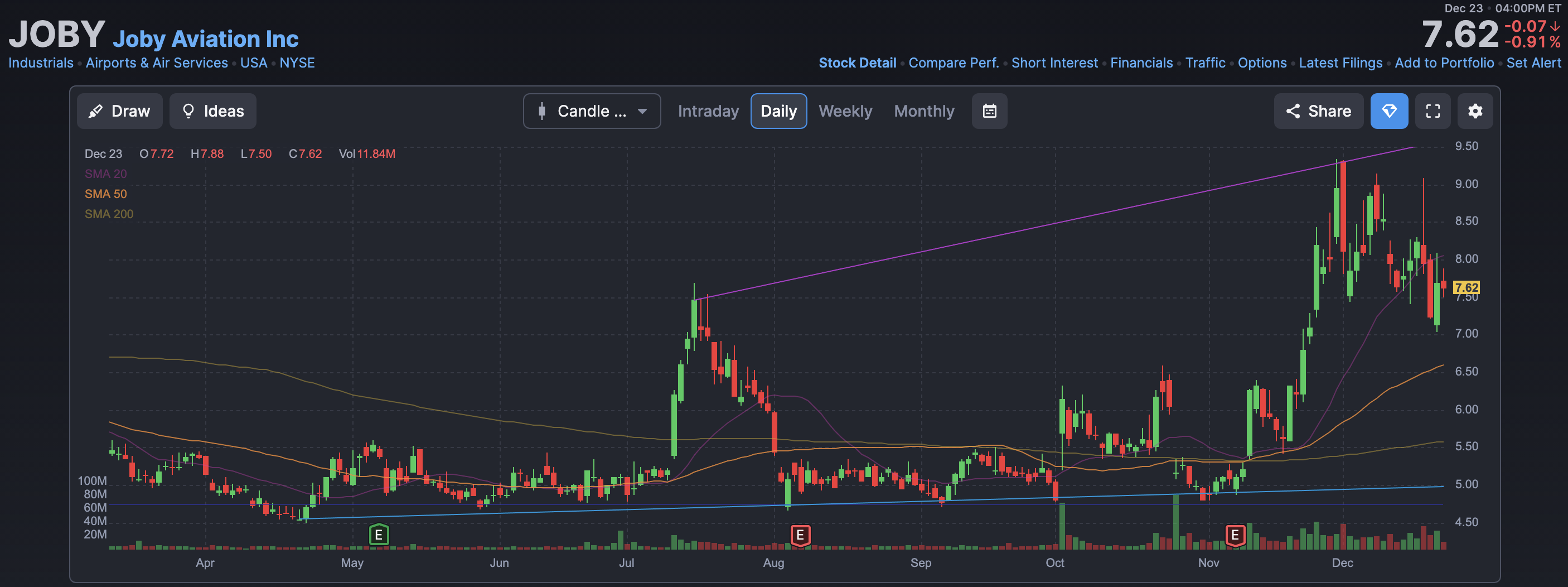This screenshot has width=1568, height=587.
Task: Open the NYSE exchange link
Action: [297, 62]
